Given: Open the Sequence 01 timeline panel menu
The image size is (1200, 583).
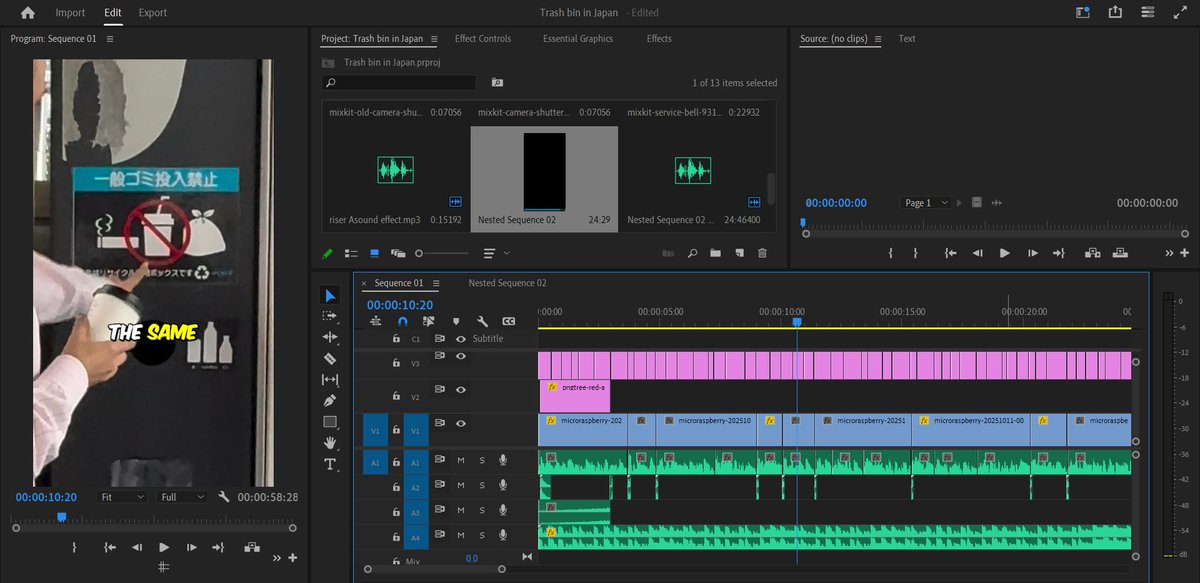Looking at the screenshot, I should pyautogui.click(x=436, y=283).
